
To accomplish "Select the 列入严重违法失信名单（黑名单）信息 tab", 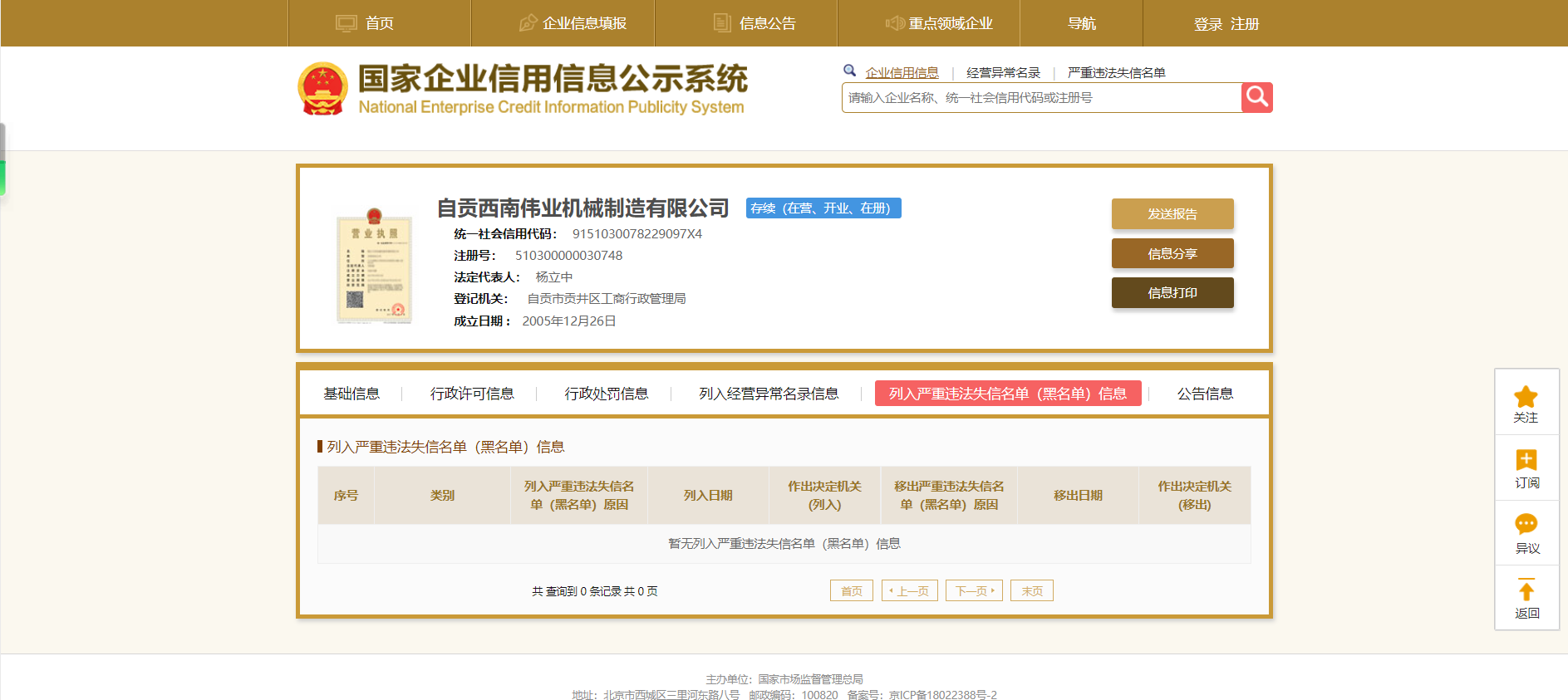I will [1008, 394].
